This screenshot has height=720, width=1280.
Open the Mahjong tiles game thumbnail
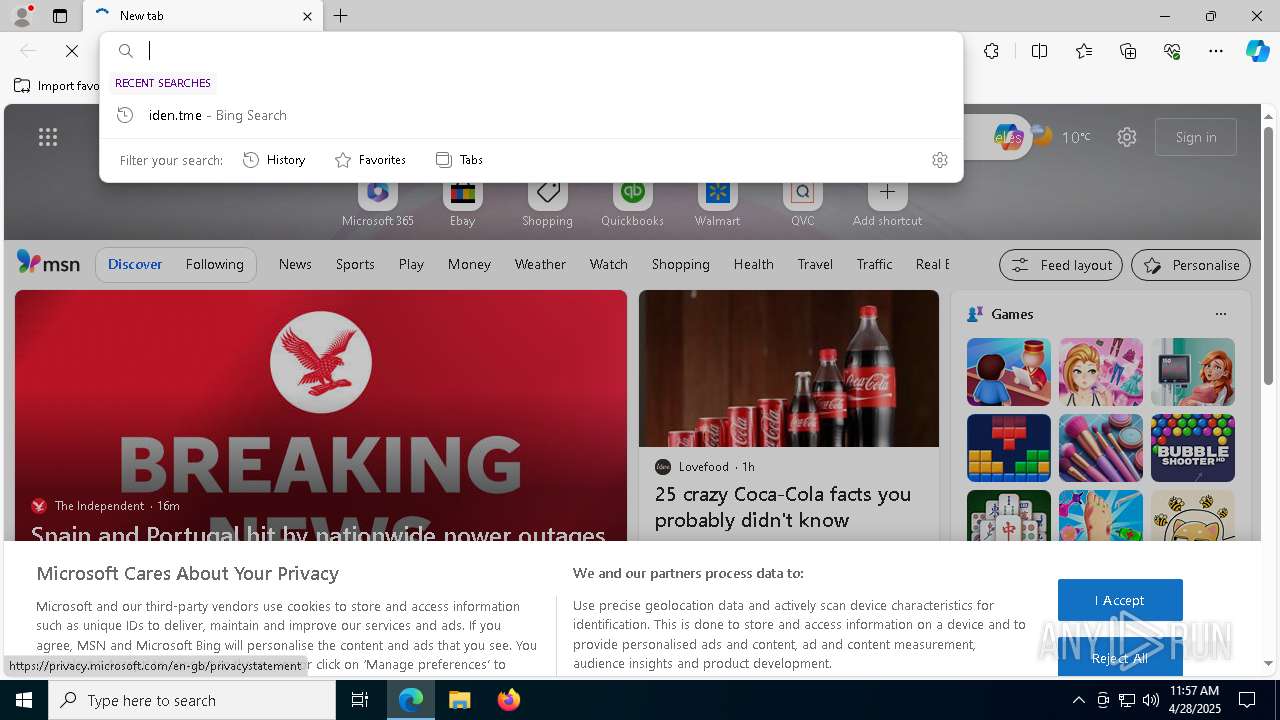coord(1008,516)
